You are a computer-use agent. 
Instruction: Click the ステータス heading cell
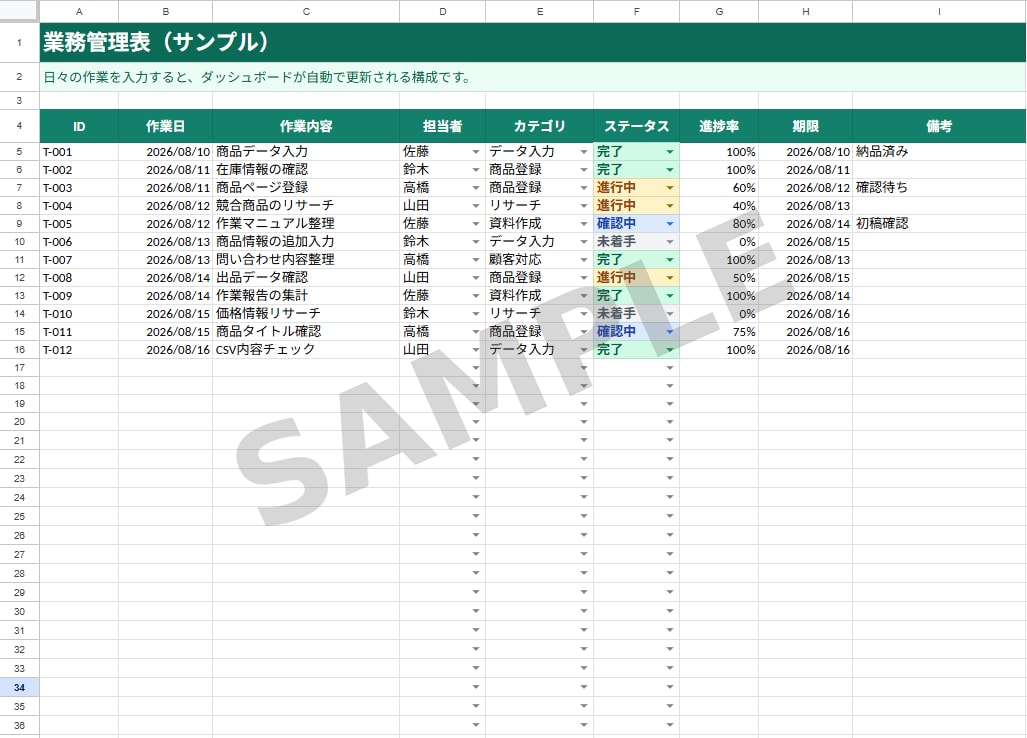(637, 126)
